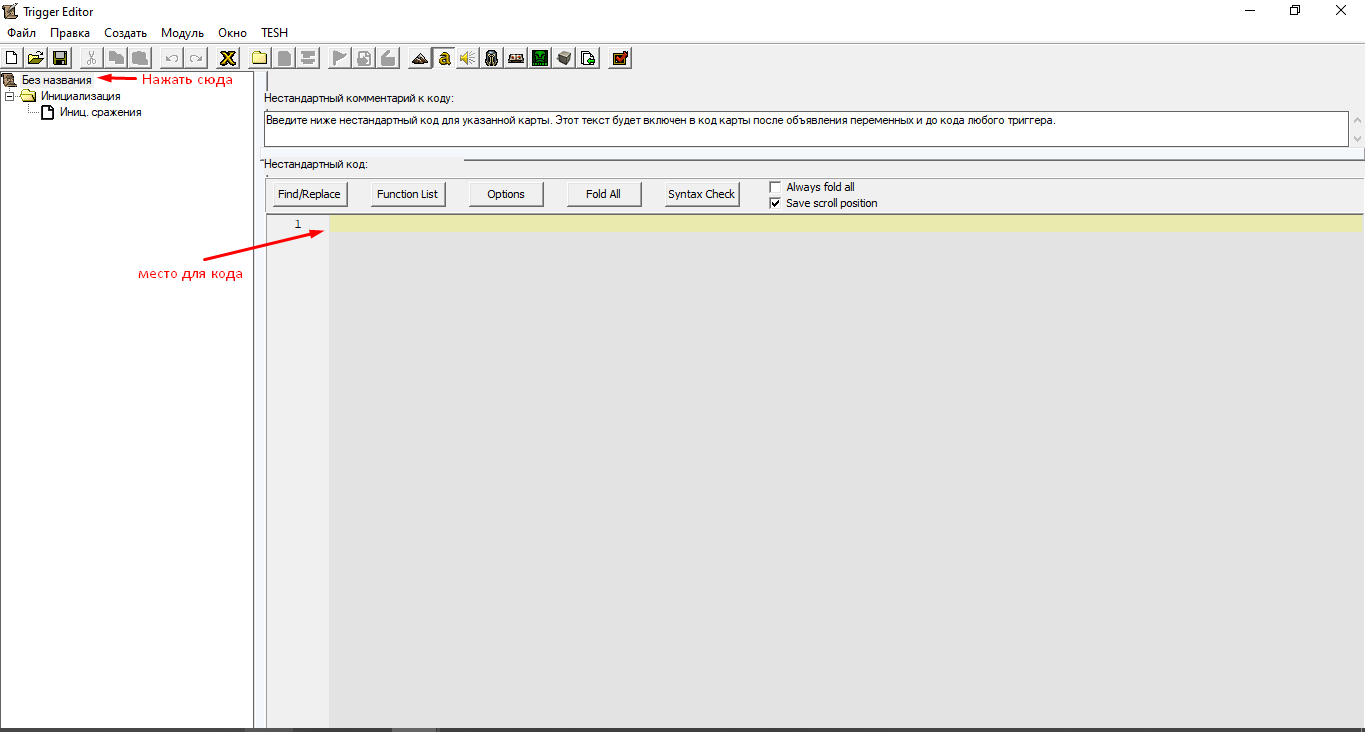This screenshot has width=1365, height=732.
Task: Click the 'Нестандартный комментарий к коду:' label
Action: click(359, 97)
